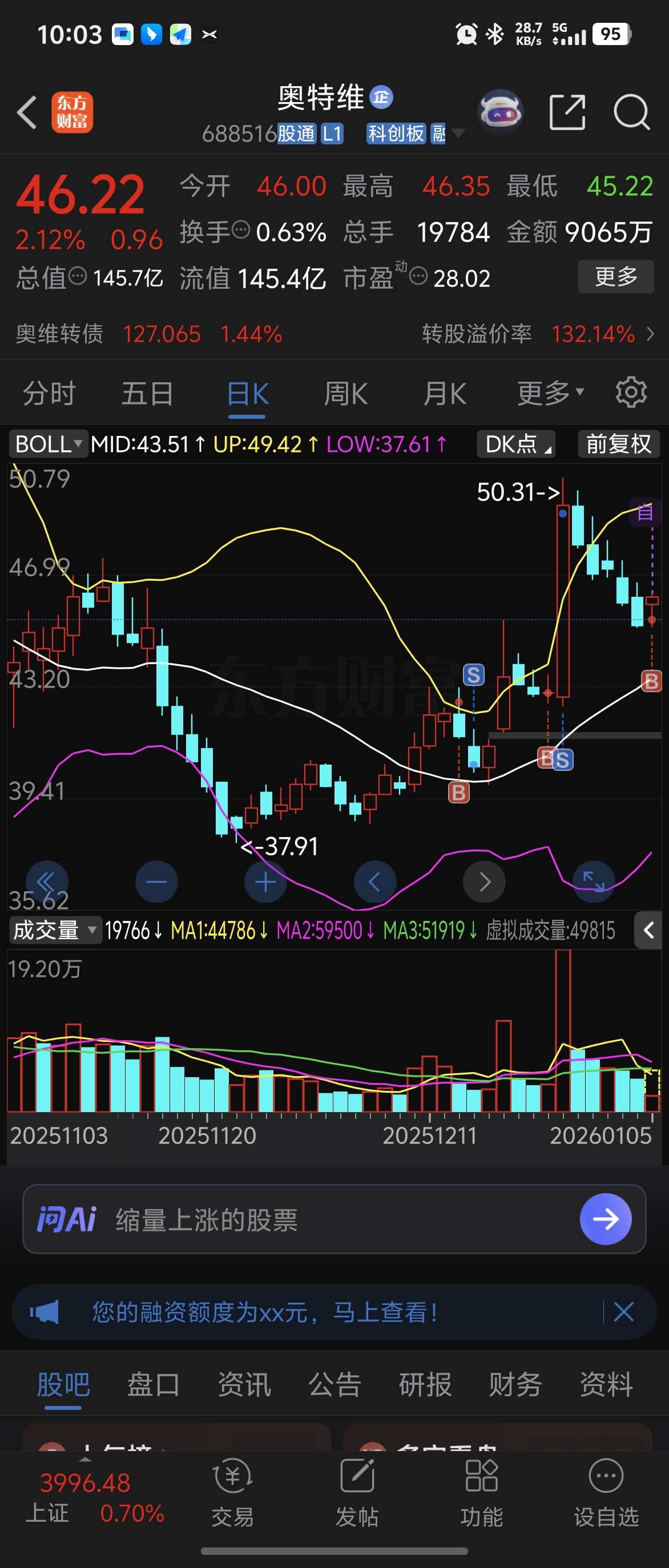
Task: Submit 问AI query with arrow button
Action: [x=606, y=1219]
